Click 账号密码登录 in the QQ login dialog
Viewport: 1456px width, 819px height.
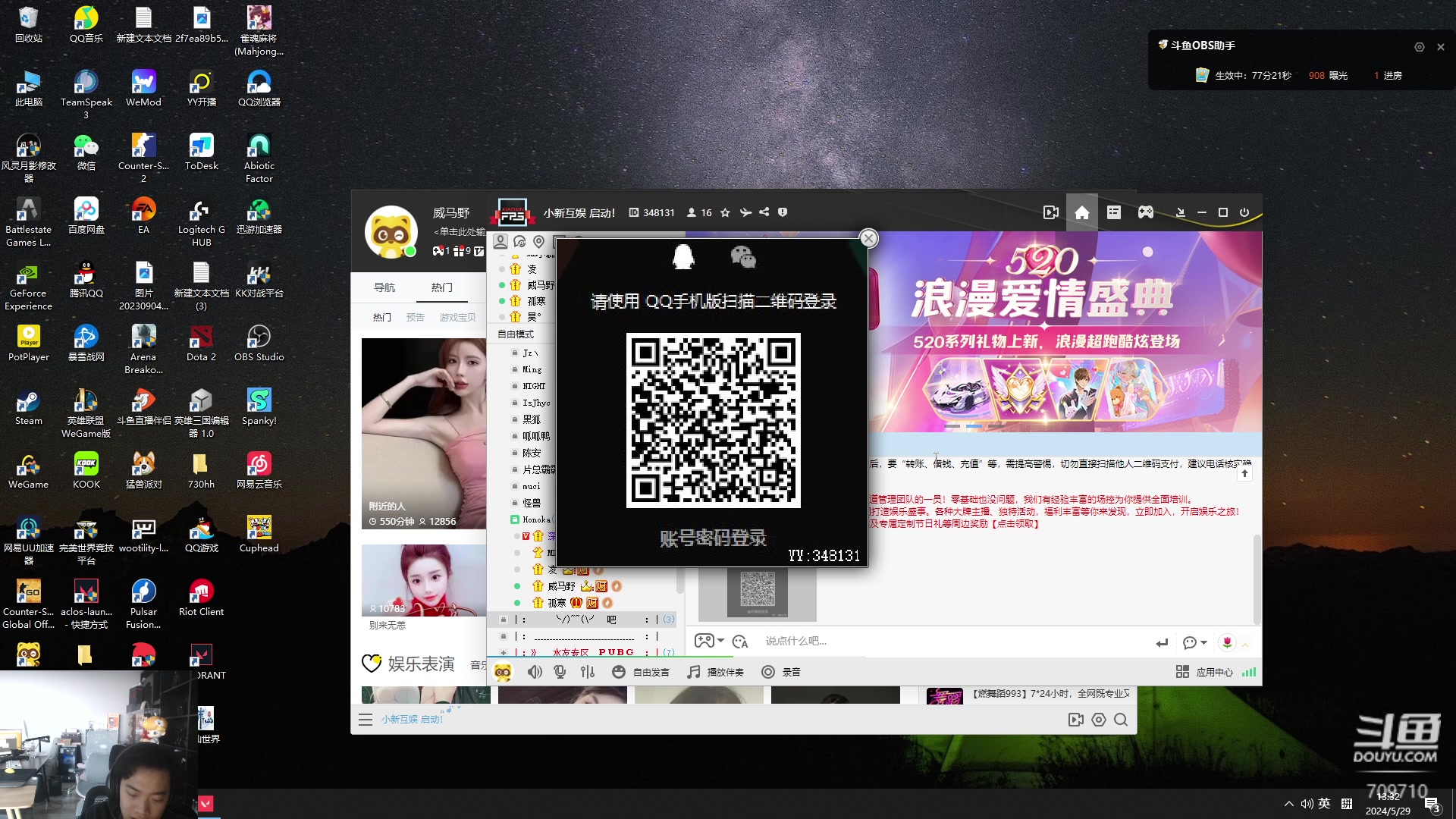tap(713, 538)
